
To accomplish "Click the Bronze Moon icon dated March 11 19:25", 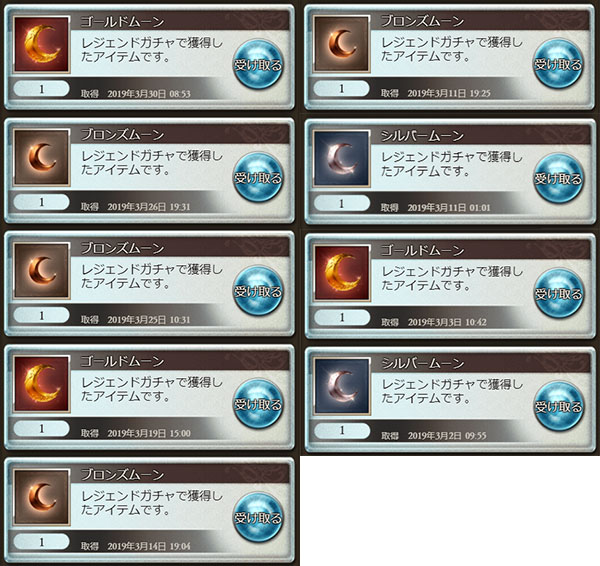I will click(342, 44).
